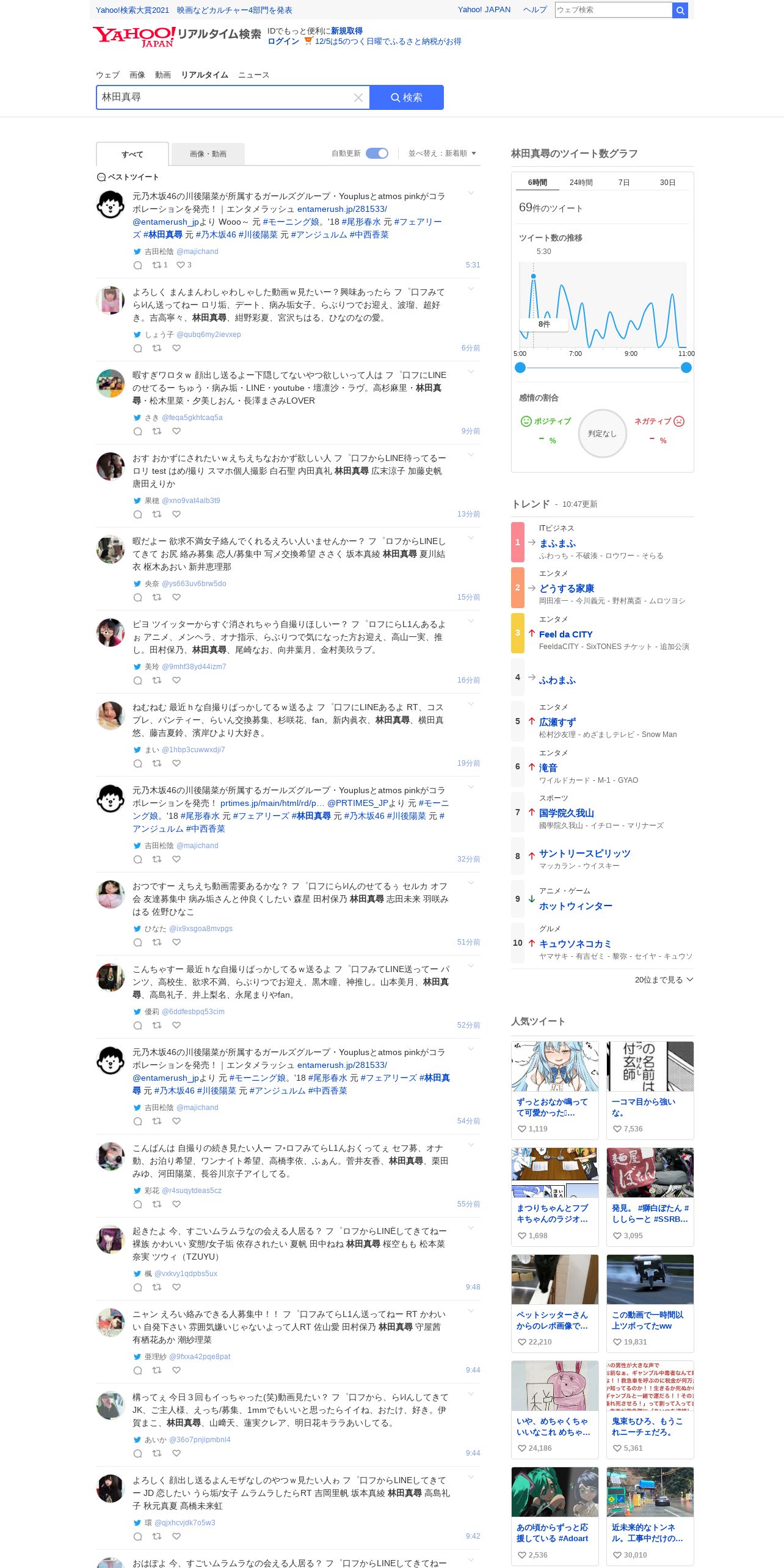This screenshot has height=1568, width=784.
Task: Click right handle of time range slider
Action: pyautogui.click(x=686, y=368)
